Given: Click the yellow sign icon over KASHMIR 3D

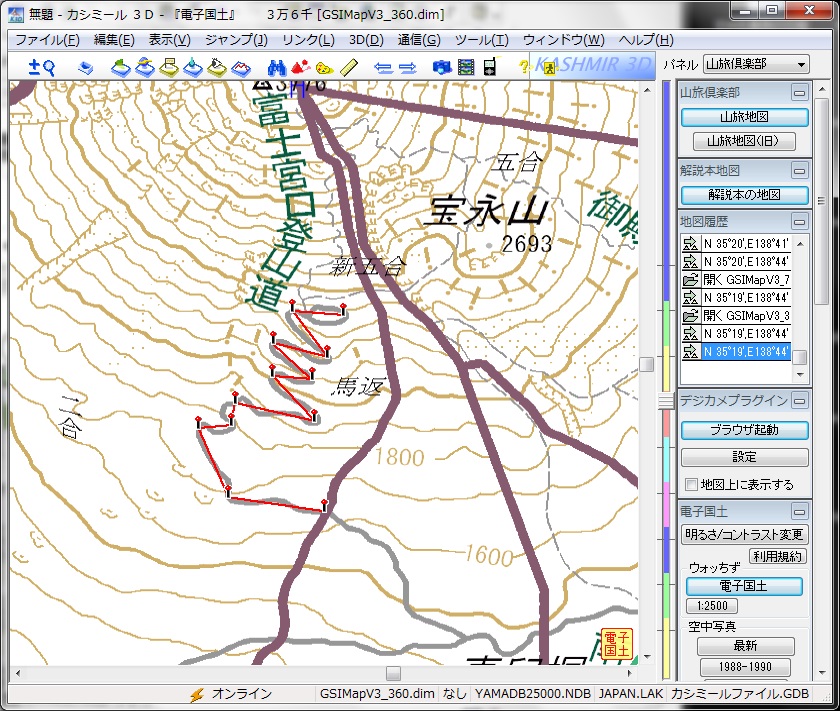Looking at the screenshot, I should click(549, 69).
